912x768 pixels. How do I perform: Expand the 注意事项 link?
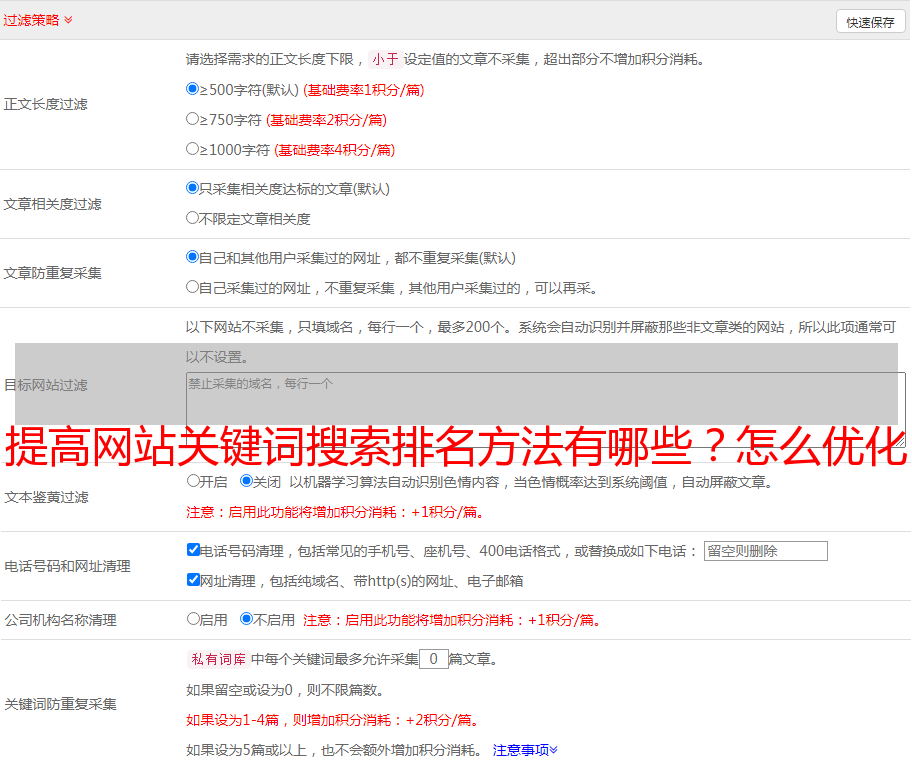[x=525, y=751]
